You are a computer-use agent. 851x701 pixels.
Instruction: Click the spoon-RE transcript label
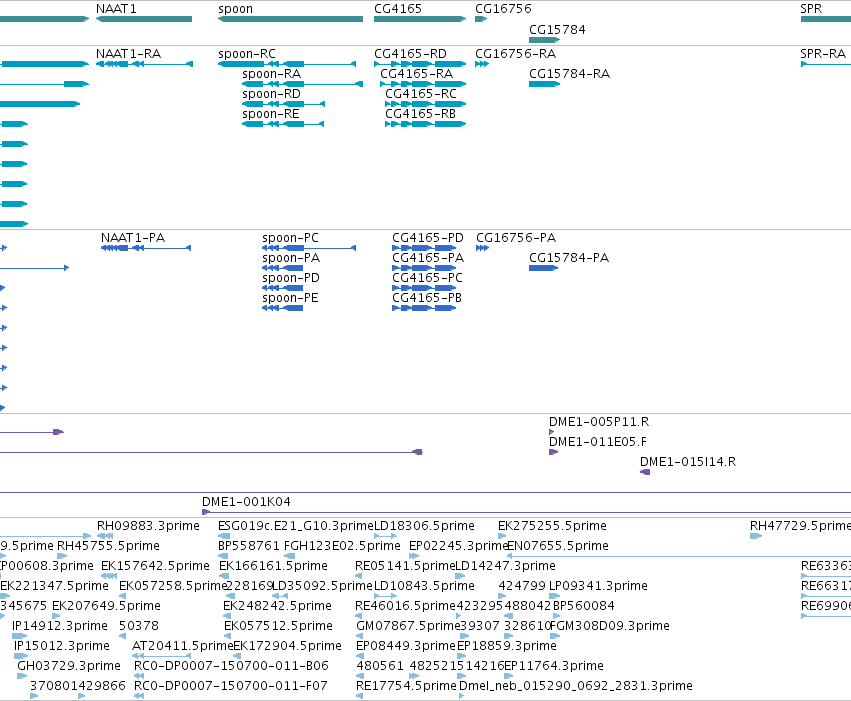[271, 114]
